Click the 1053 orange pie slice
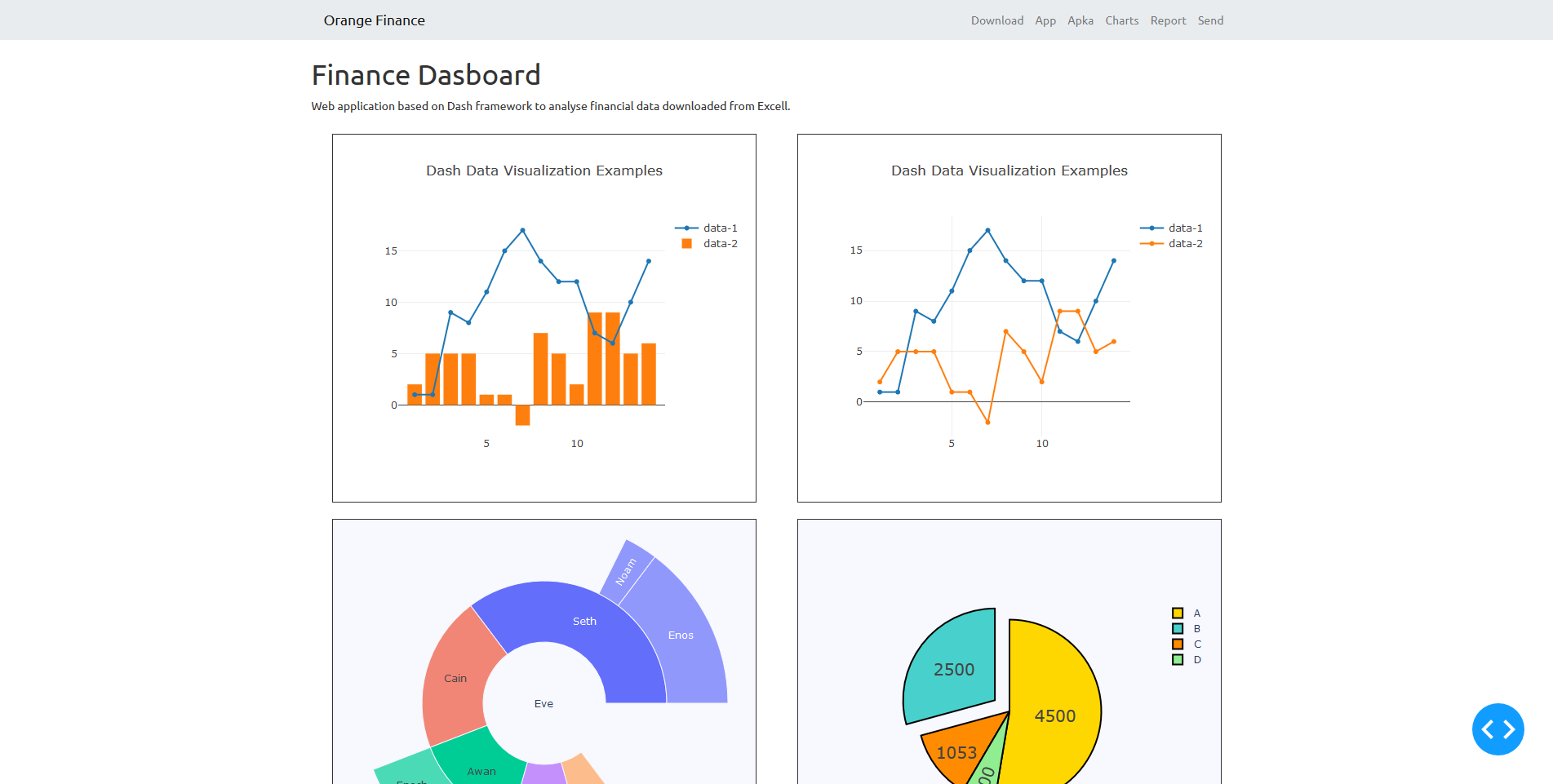 point(956,751)
